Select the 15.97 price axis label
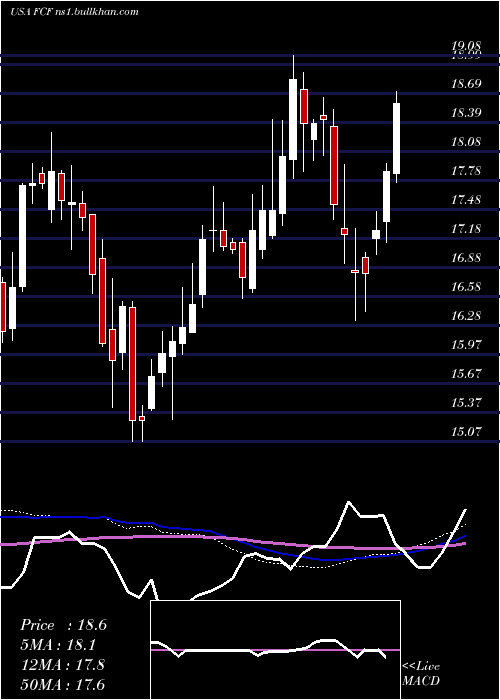The image size is (500, 700). pos(466,345)
